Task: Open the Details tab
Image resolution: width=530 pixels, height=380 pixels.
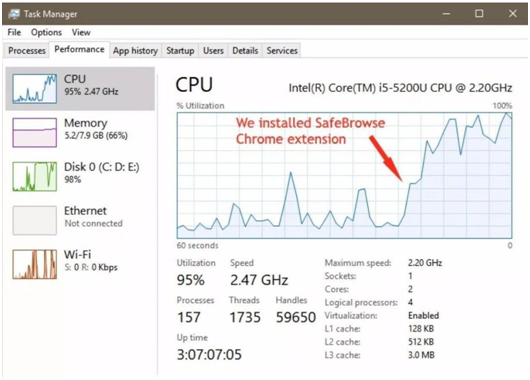Action: click(245, 51)
